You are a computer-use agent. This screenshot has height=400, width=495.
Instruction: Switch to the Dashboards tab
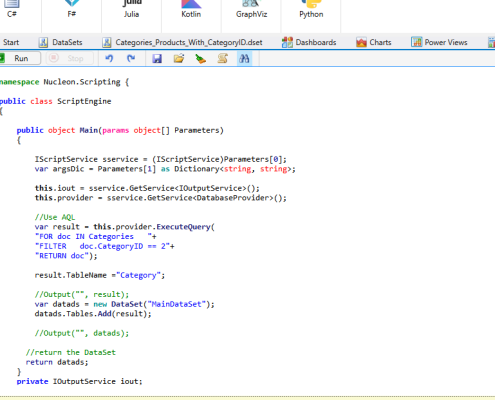pyautogui.click(x=309, y=42)
